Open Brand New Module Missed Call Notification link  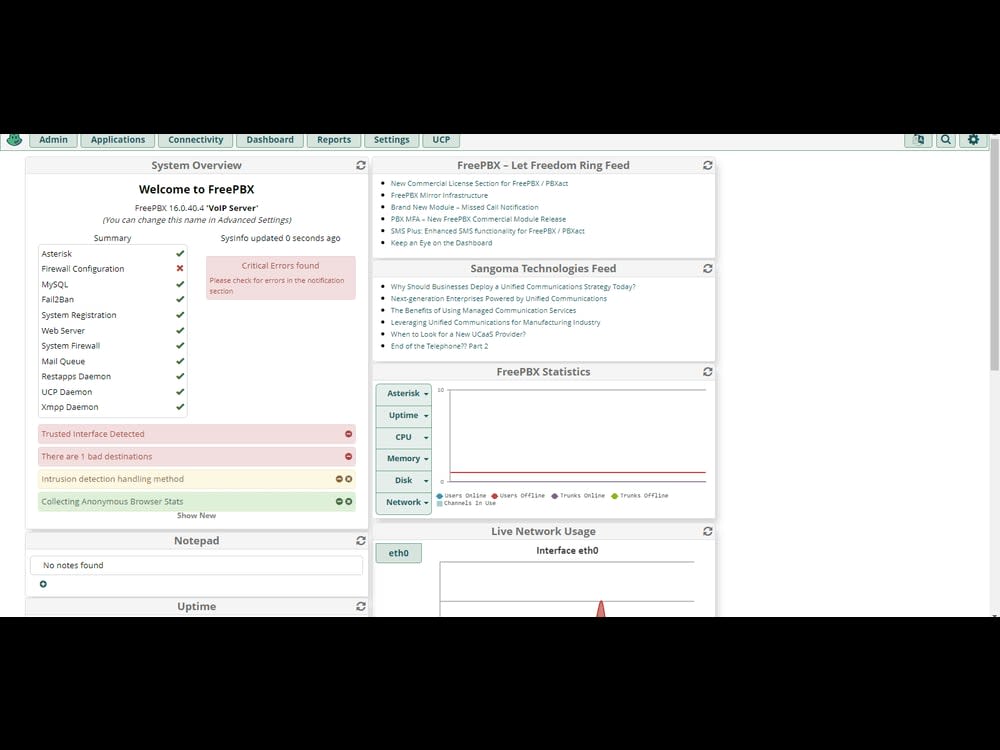pos(464,207)
